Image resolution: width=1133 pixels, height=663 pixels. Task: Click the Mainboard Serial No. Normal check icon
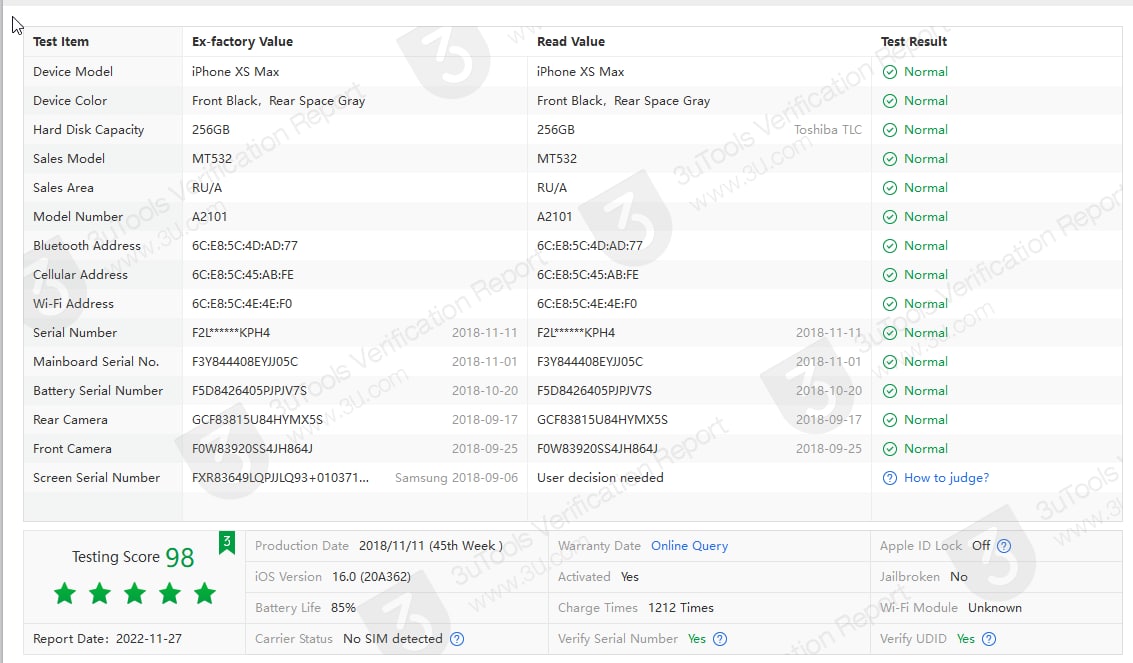(x=890, y=362)
